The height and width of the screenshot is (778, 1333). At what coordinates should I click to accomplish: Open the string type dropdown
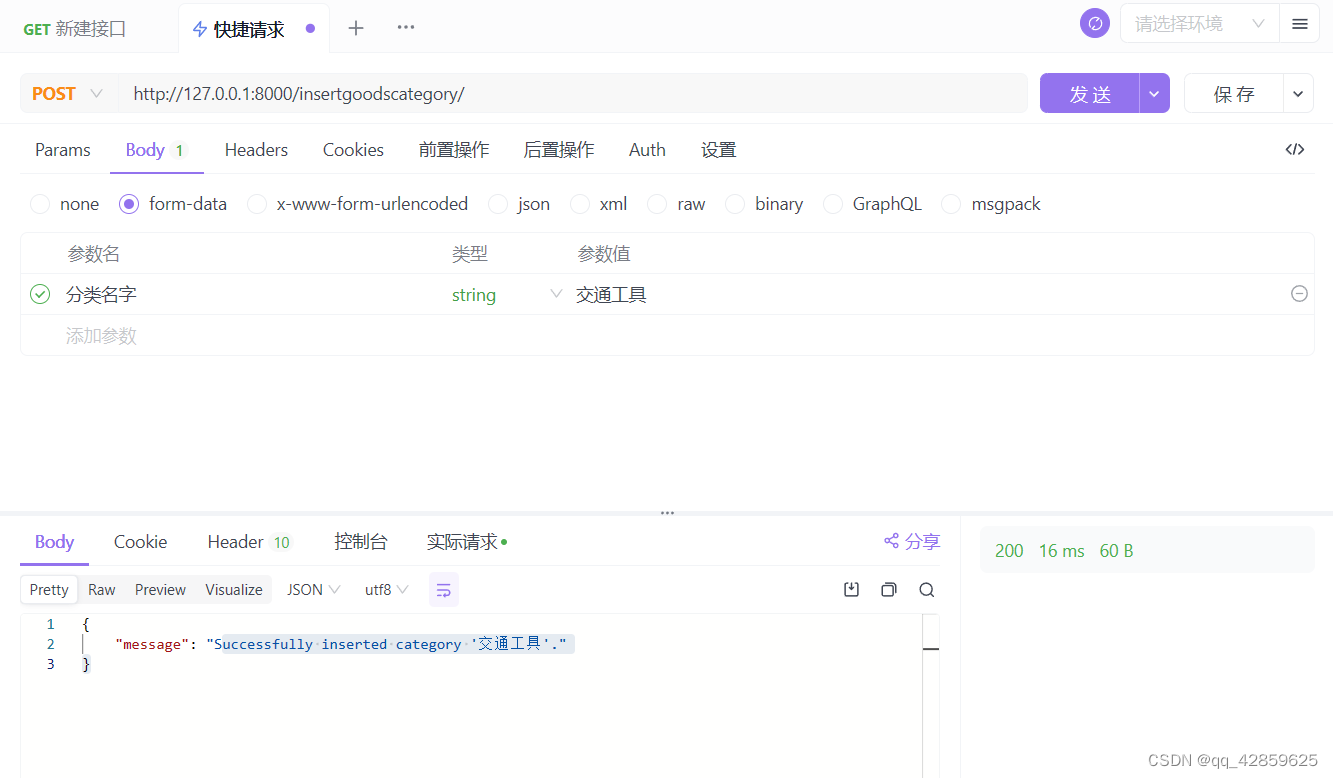click(506, 294)
